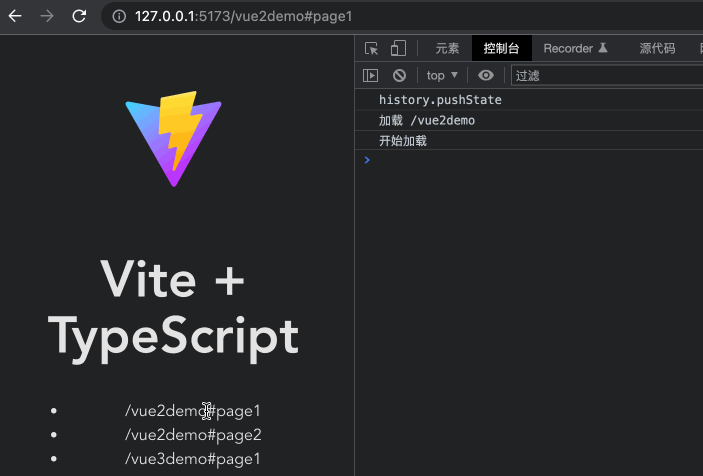This screenshot has height=476, width=703.
Task: View site information icon in address bar
Action: [119, 17]
